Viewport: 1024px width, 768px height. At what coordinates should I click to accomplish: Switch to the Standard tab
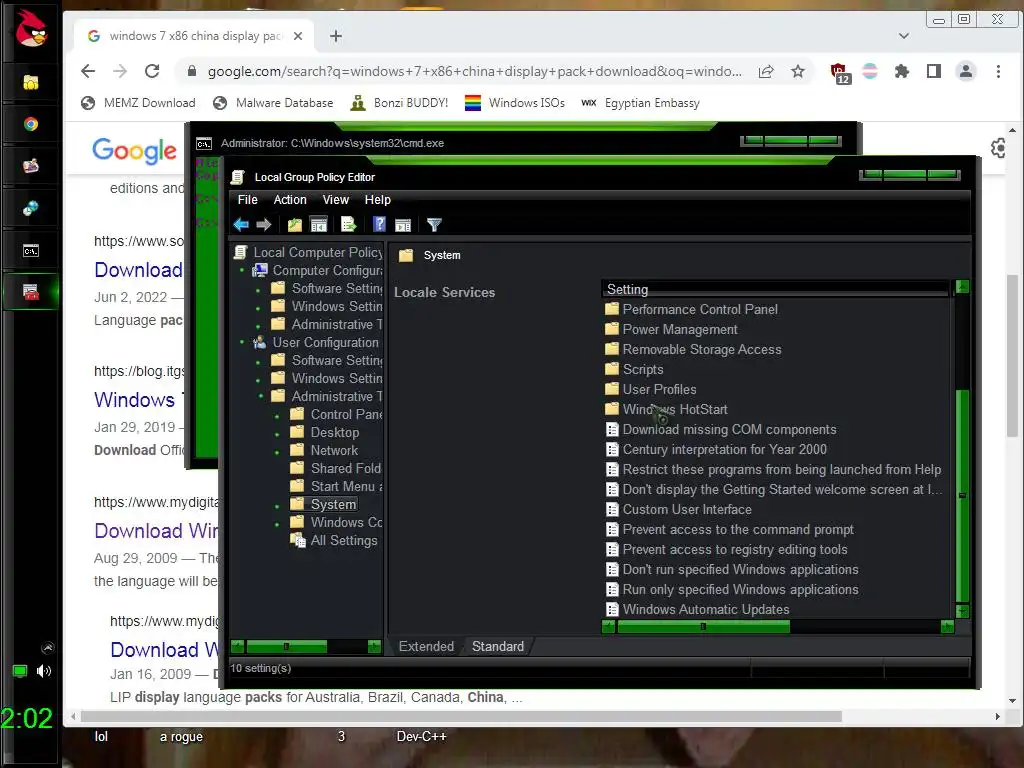click(x=498, y=646)
